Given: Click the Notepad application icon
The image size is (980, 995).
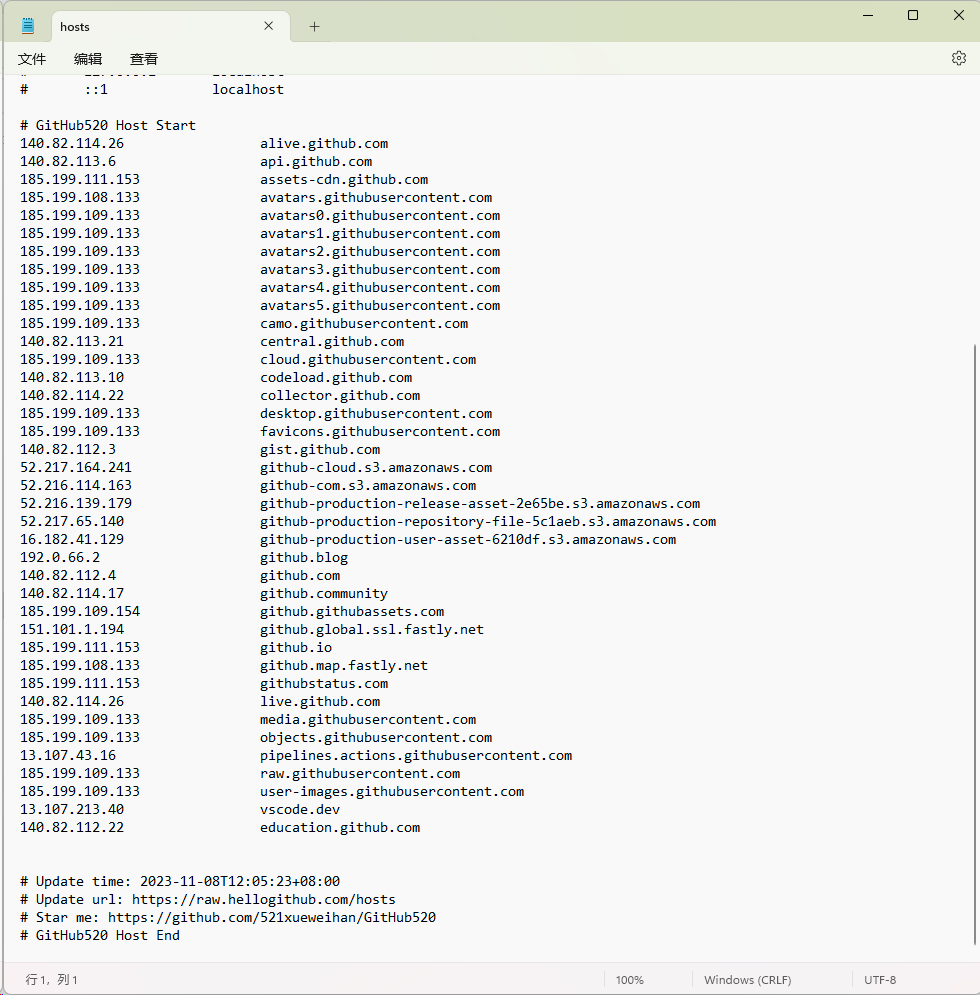Looking at the screenshot, I should [28, 26].
